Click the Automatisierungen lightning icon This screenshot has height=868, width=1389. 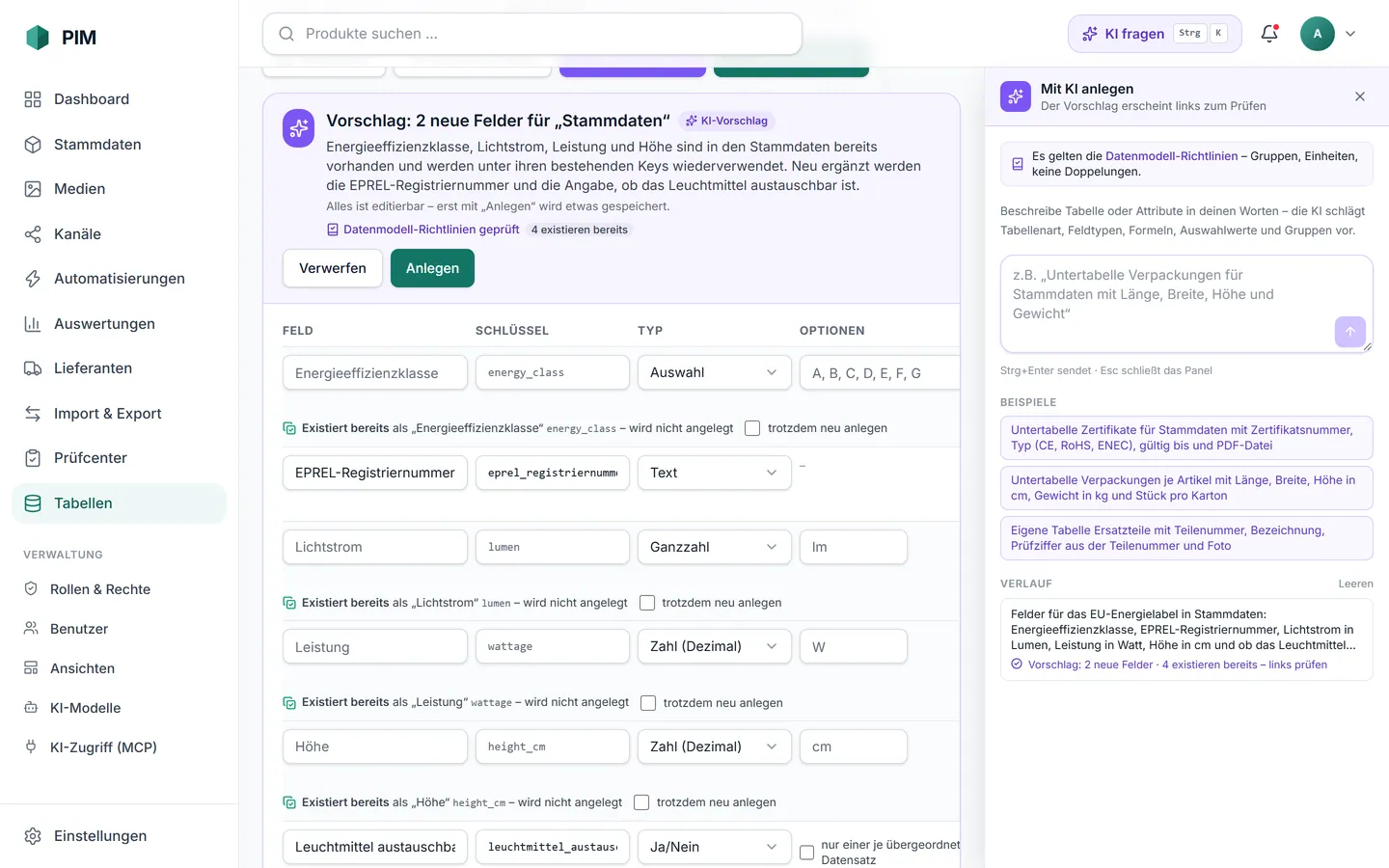33,279
